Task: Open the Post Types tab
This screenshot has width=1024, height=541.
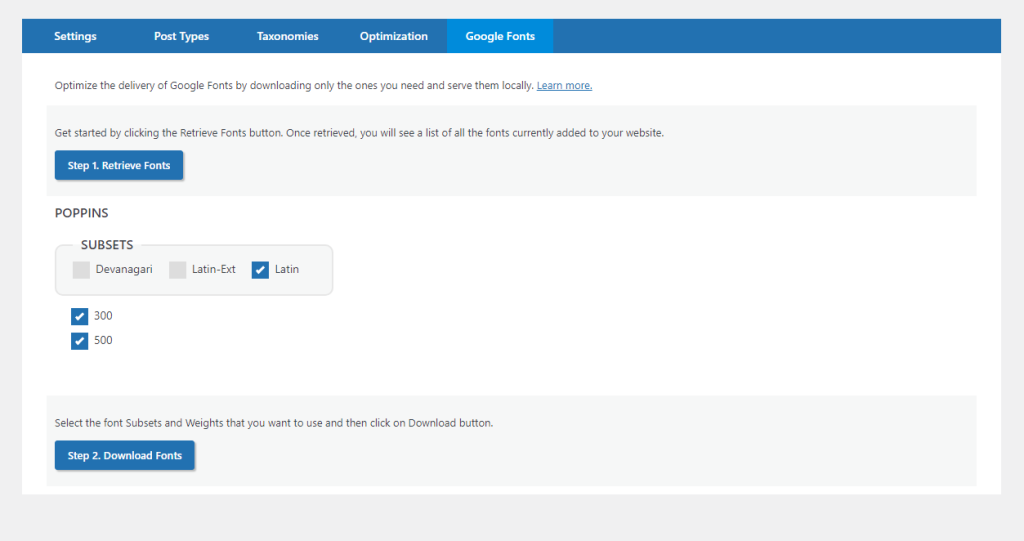Action: 181,36
